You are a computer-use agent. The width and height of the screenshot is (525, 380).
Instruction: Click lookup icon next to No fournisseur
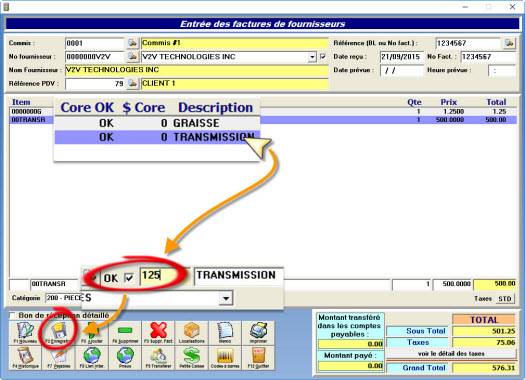click(133, 56)
